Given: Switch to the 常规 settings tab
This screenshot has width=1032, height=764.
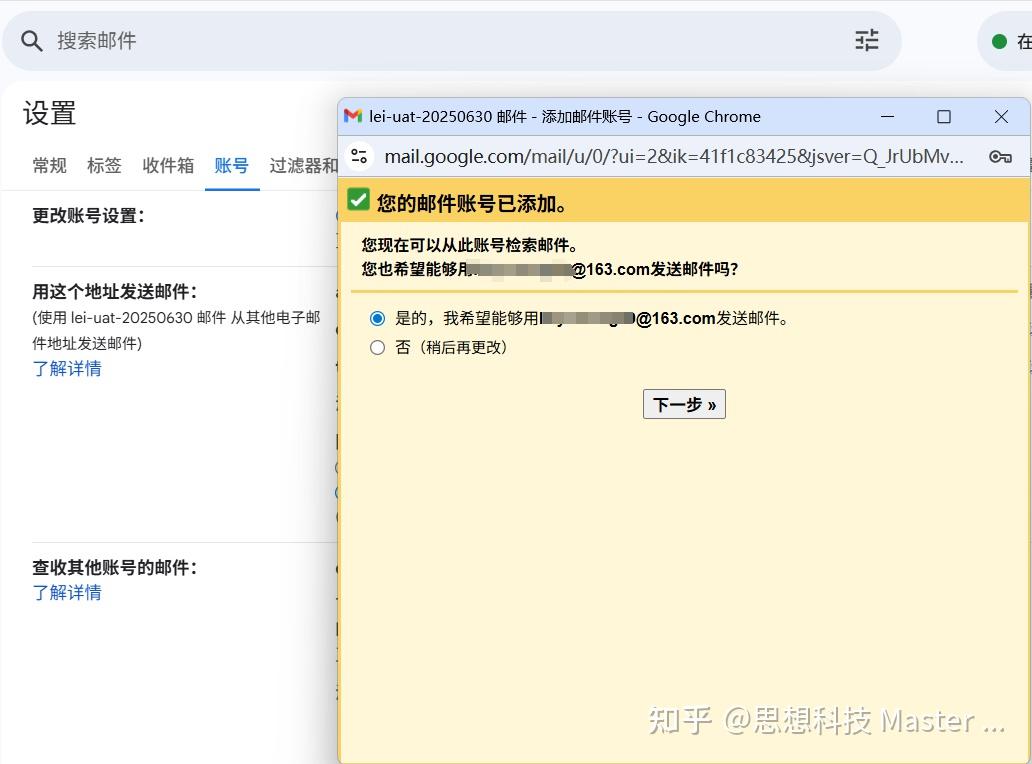Looking at the screenshot, I should click(49, 165).
